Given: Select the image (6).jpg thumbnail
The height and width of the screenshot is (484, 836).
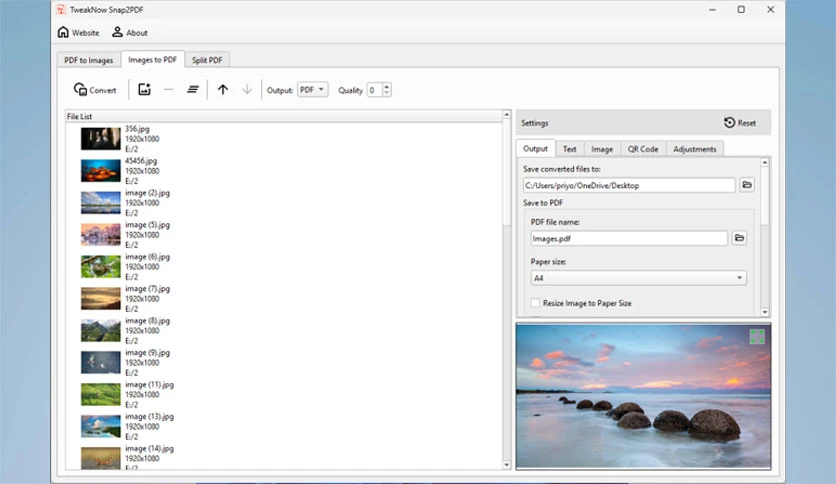Looking at the screenshot, I should [101, 267].
